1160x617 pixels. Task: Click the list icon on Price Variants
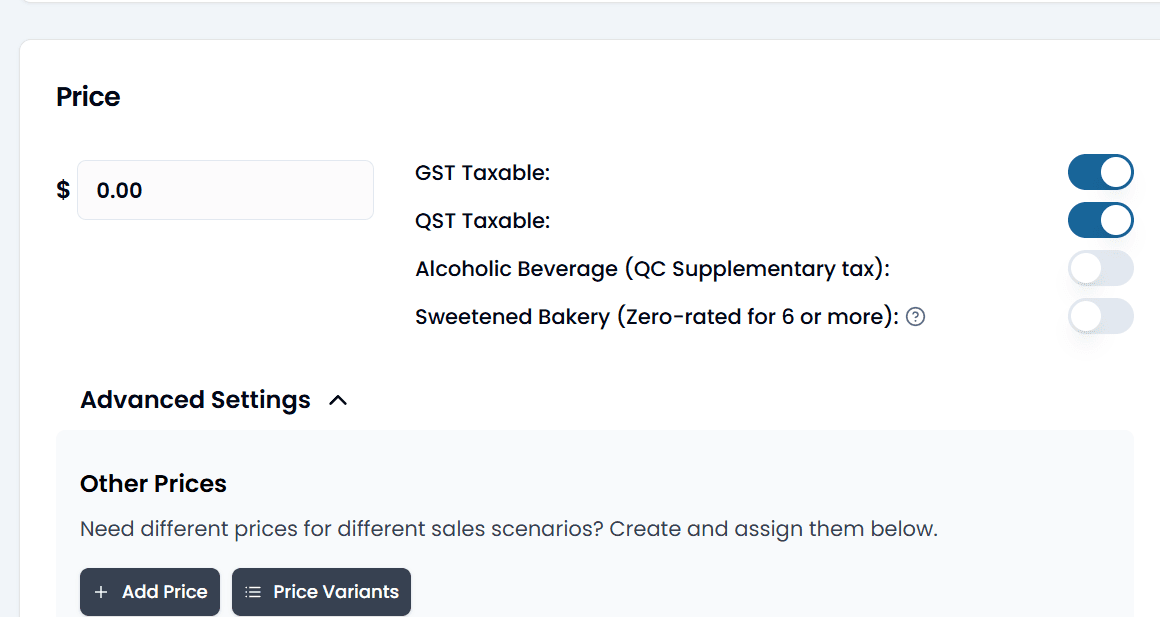click(x=253, y=592)
